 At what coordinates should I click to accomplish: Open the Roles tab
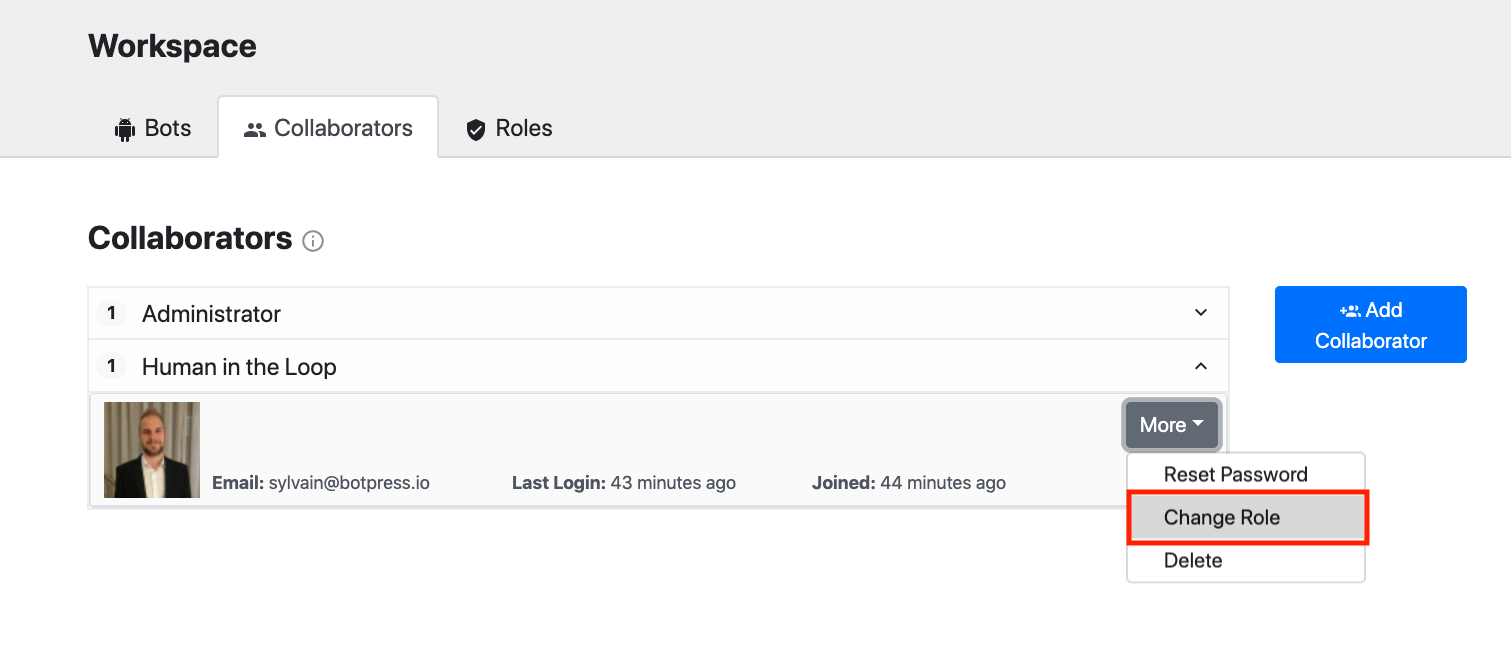coord(509,128)
